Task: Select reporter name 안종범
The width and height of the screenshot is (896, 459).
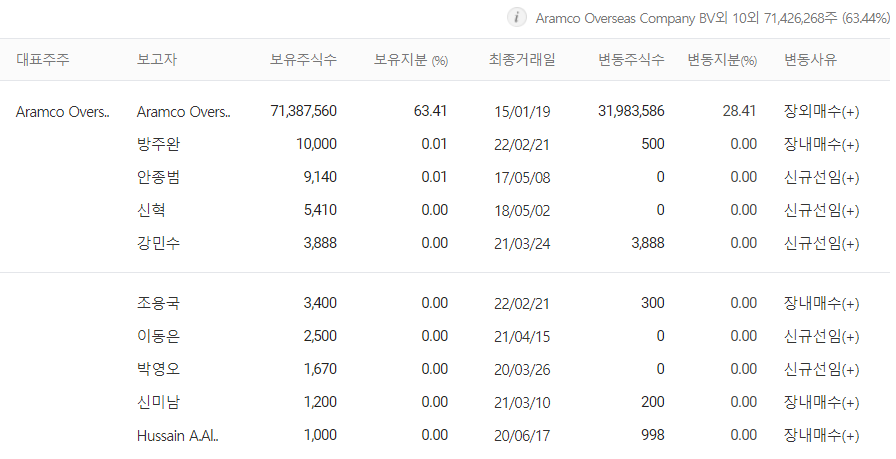Action: coord(158,177)
